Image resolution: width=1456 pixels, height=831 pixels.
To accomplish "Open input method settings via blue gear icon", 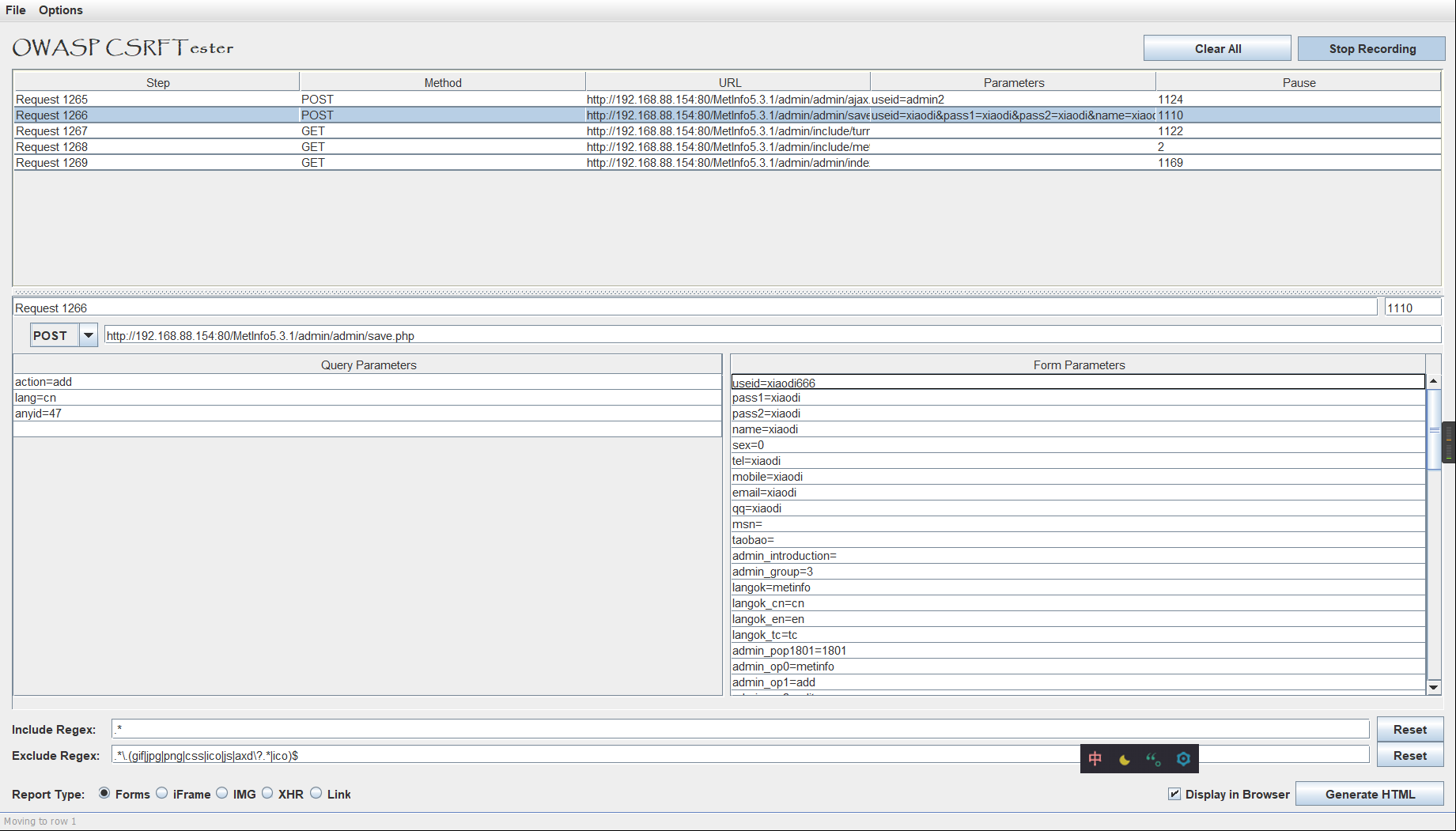I will pyautogui.click(x=1183, y=759).
